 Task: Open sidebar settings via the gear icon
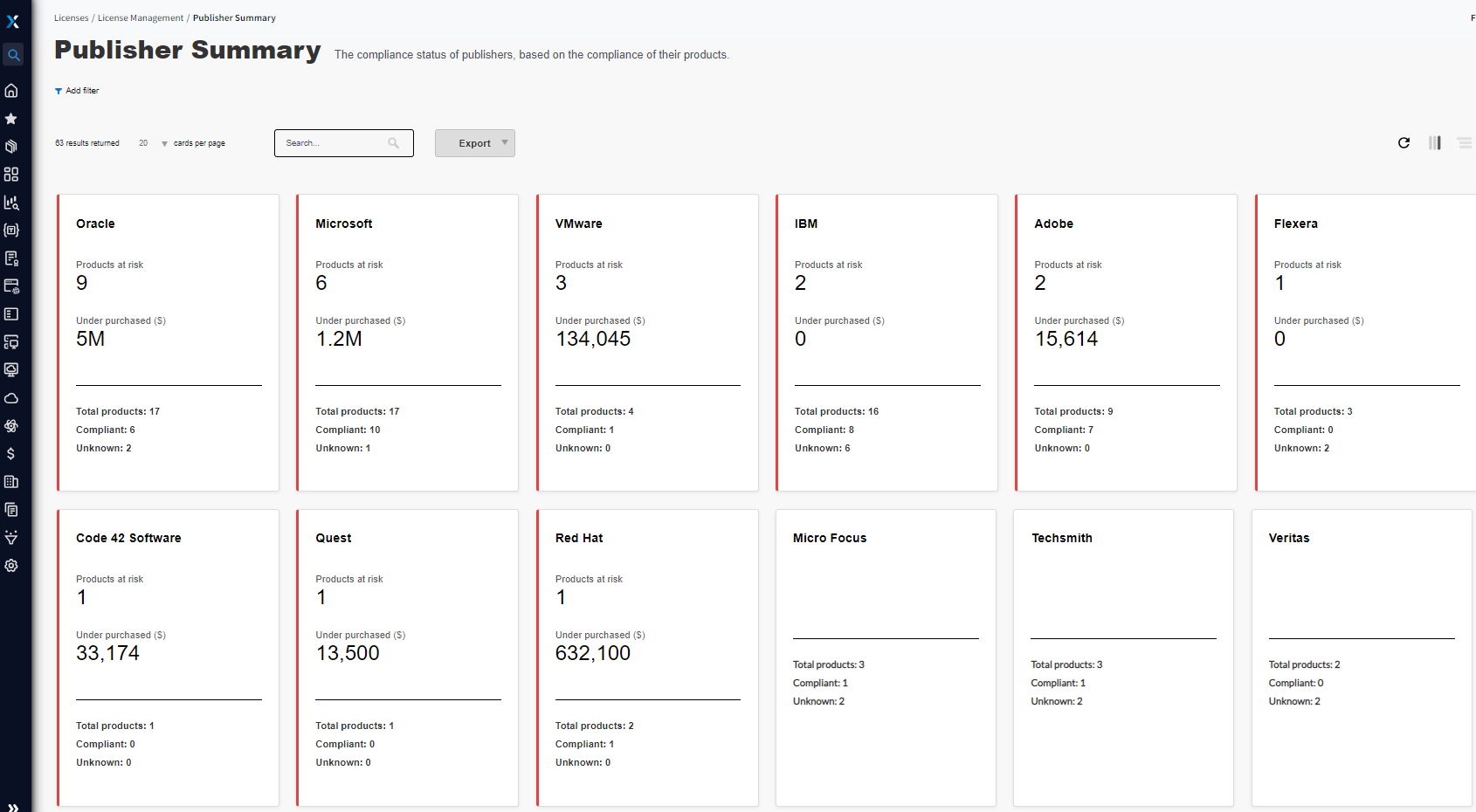click(11, 566)
